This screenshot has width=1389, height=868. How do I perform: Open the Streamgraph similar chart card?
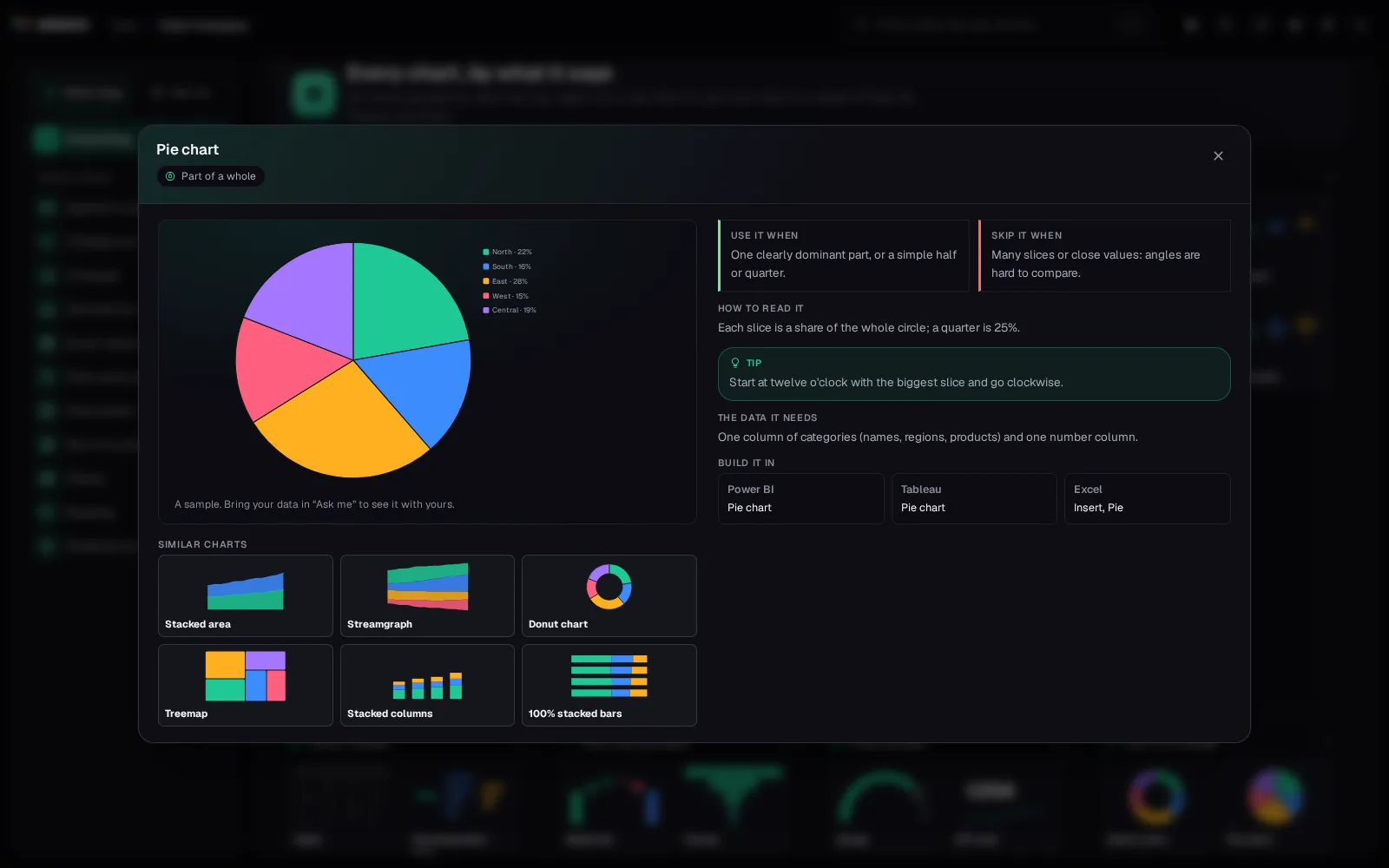(x=427, y=596)
